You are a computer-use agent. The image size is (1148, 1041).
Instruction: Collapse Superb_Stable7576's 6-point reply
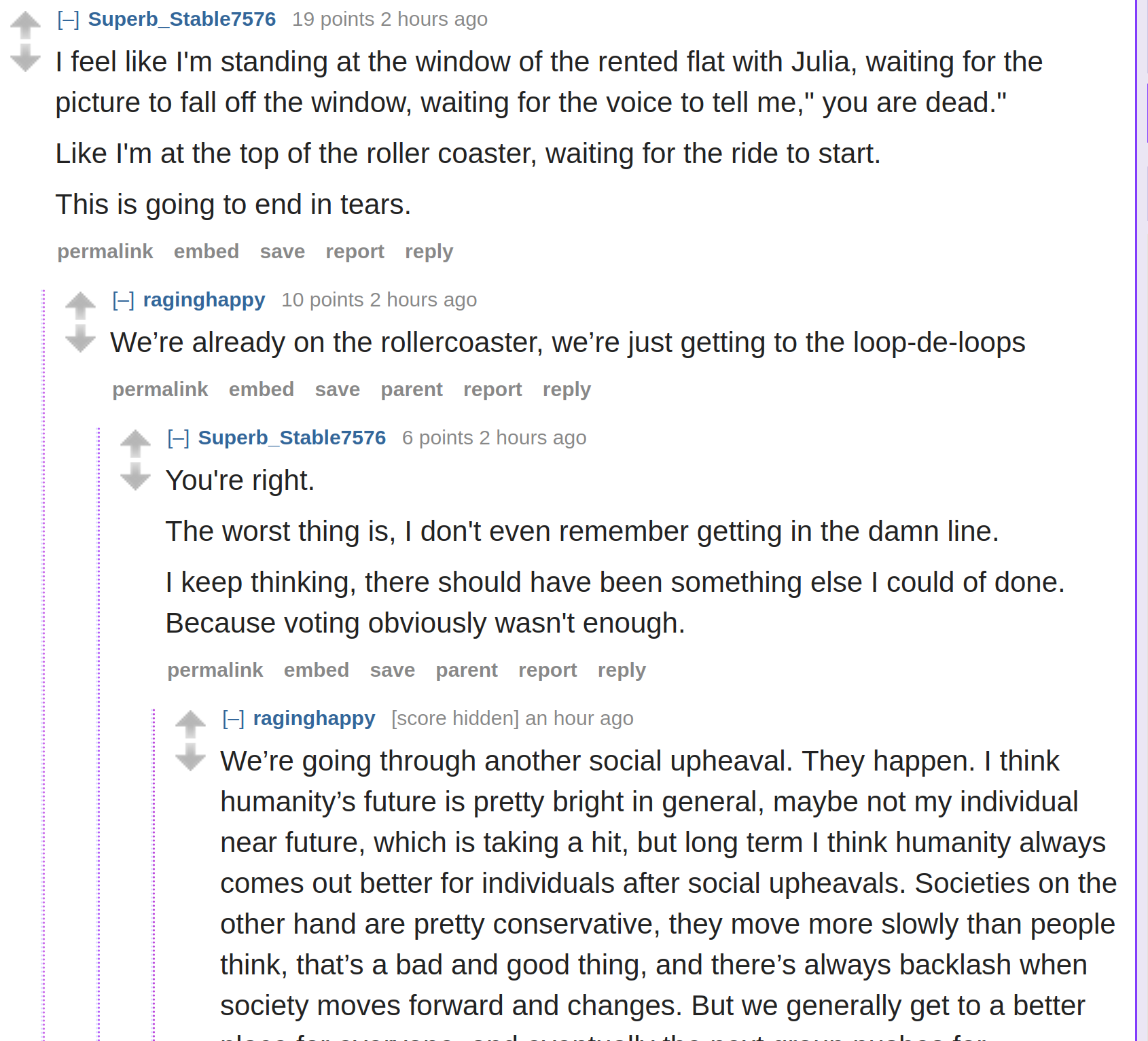tap(179, 438)
